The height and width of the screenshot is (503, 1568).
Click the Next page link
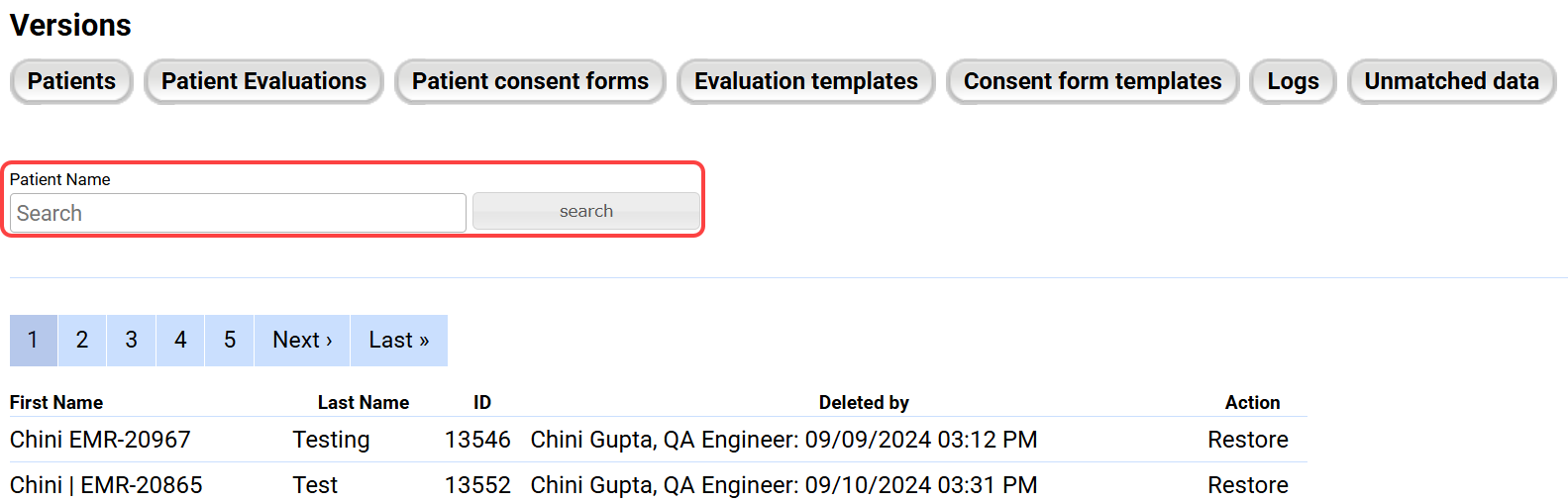[302, 341]
